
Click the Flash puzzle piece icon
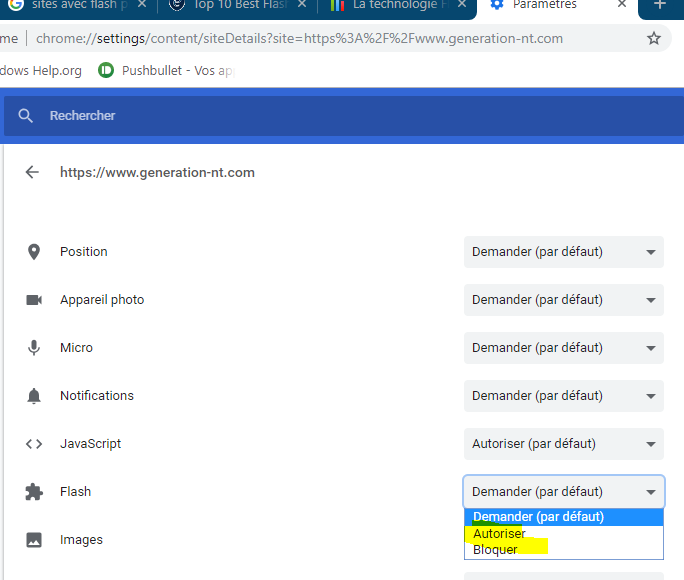34,492
